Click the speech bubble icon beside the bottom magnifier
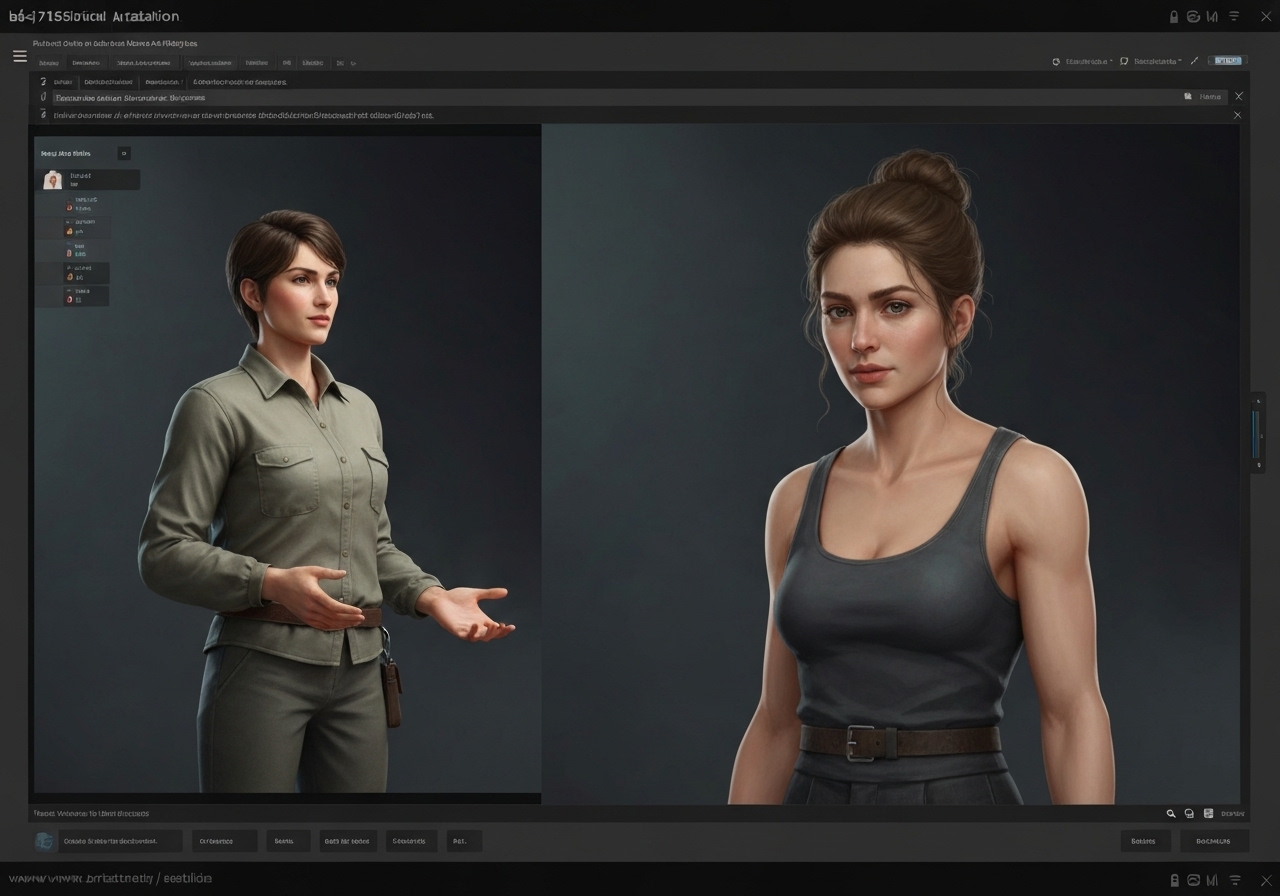The height and width of the screenshot is (896, 1280). click(x=1189, y=814)
